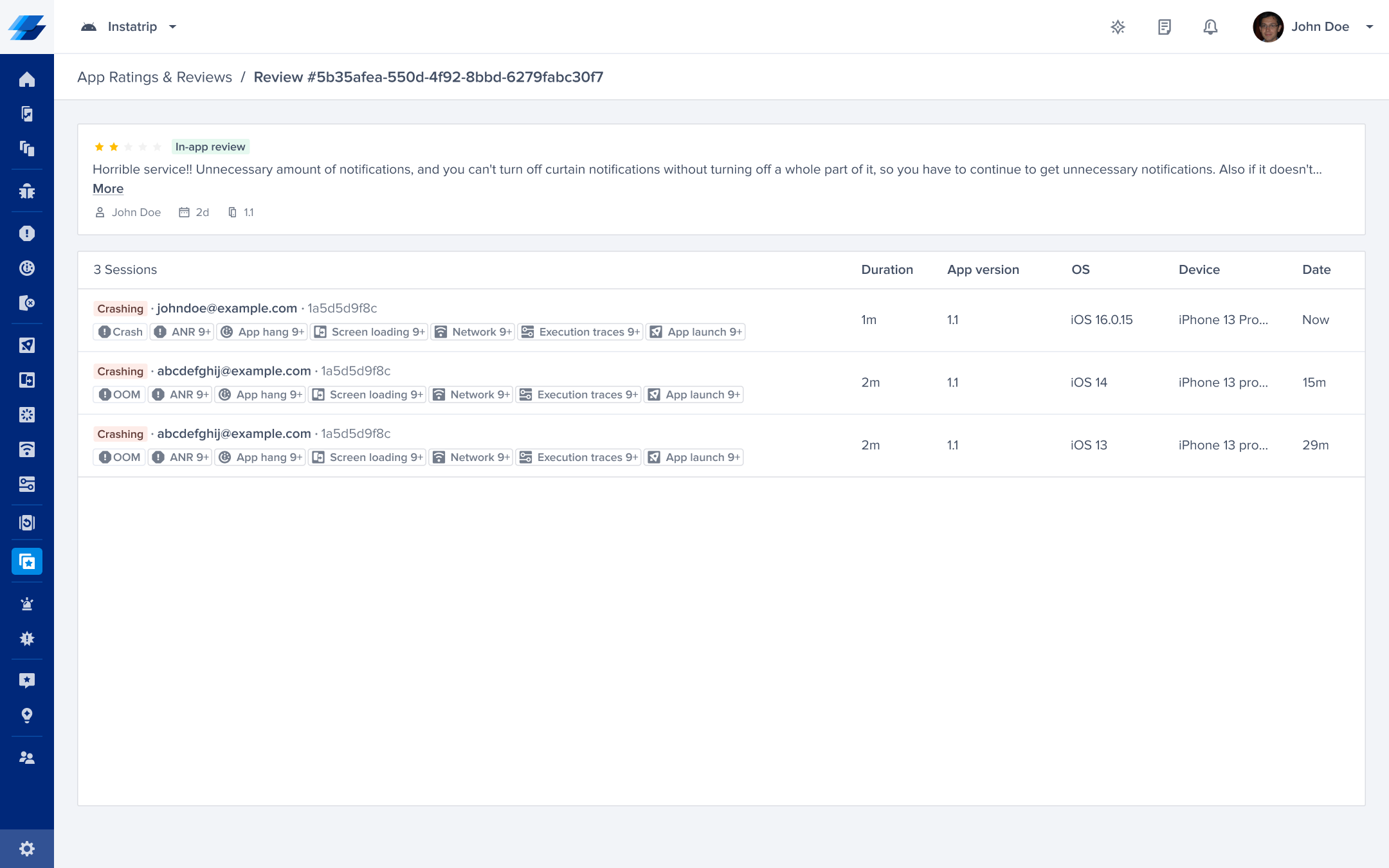
Task: Click the release notes document icon
Action: pos(1164,27)
